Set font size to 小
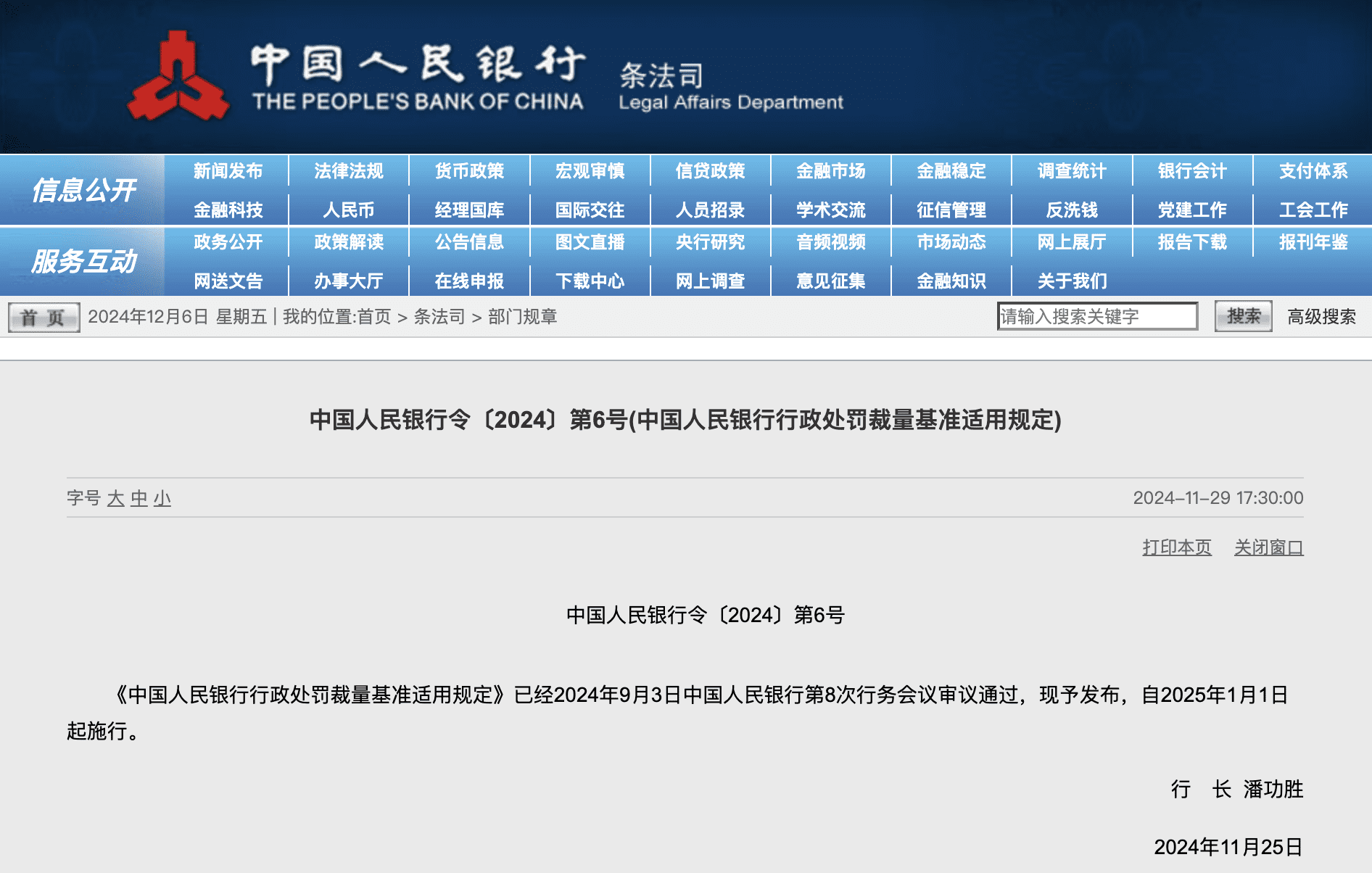Viewport: 1372px width, 873px height. [162, 498]
